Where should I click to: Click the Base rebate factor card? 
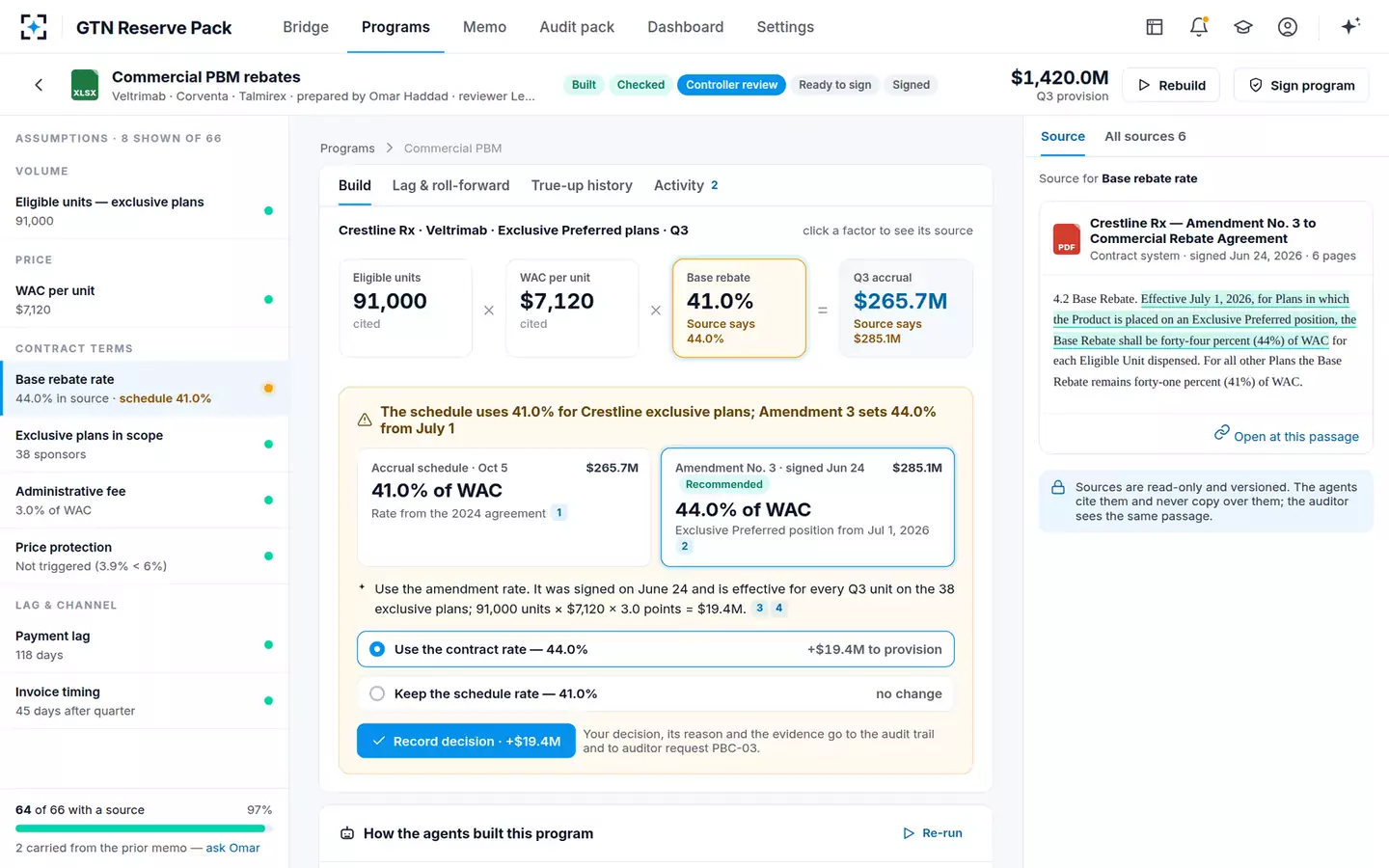point(739,308)
